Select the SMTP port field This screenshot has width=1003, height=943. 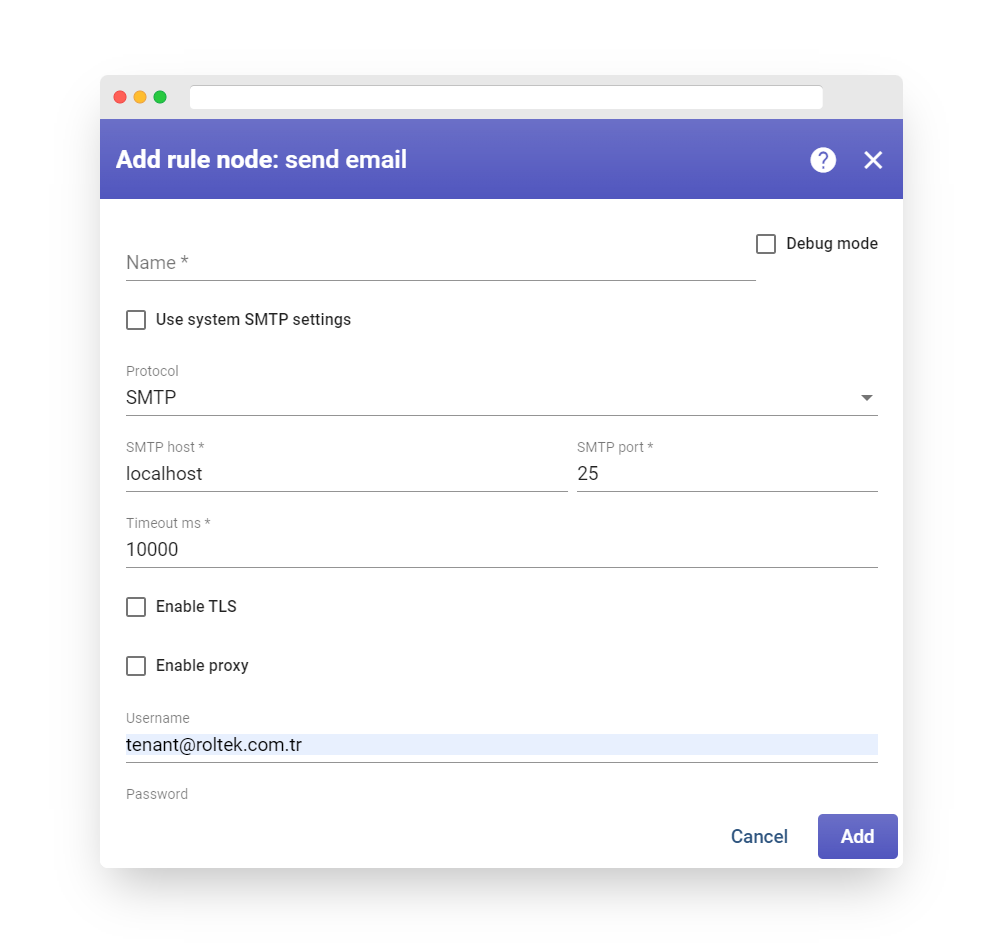[x=727, y=474]
